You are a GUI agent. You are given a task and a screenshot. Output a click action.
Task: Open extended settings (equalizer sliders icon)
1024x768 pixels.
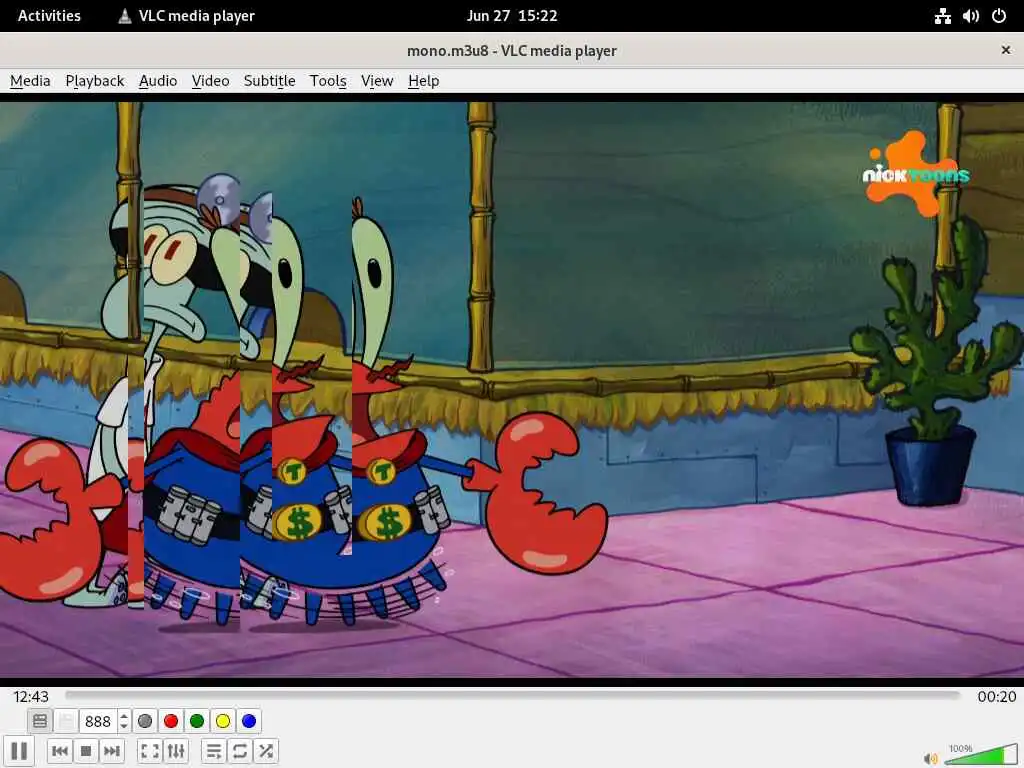176,751
